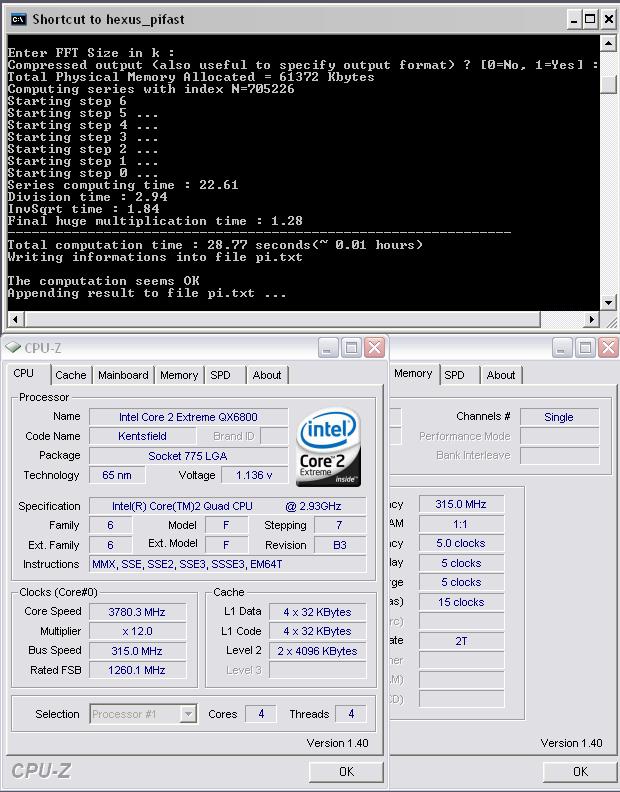620x792 pixels.
Task: Click the Threads count field
Action: click(351, 714)
